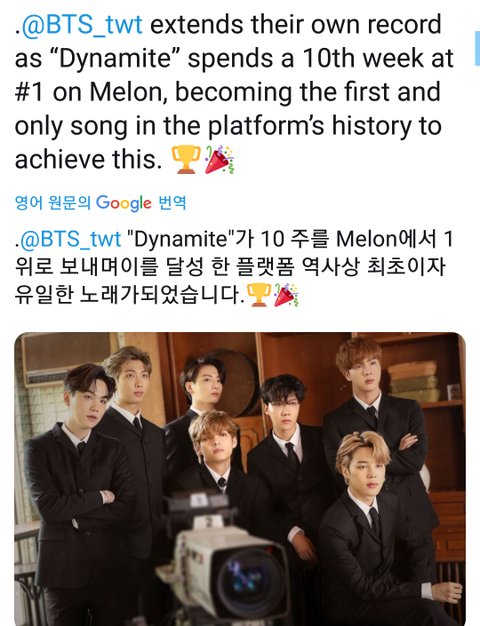Click party popper emoji in English tweet
This screenshot has width=480, height=626.
219,160
